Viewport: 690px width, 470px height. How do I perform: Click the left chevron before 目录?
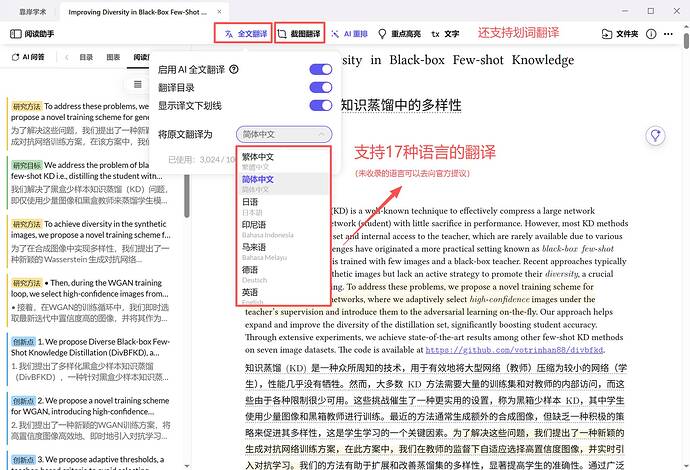[67, 57]
